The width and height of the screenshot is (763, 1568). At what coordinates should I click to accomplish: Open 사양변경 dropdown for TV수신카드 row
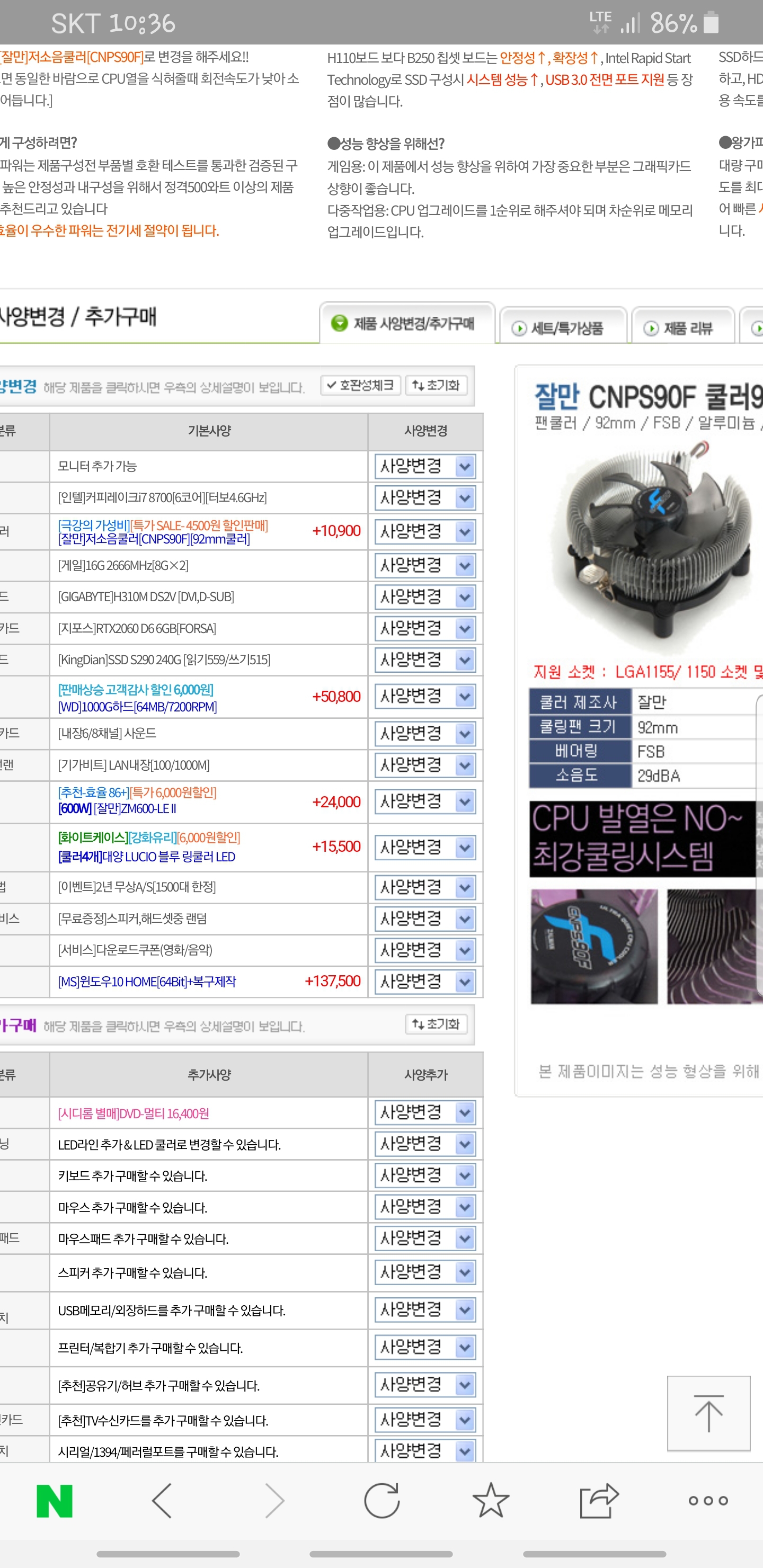(425, 1420)
